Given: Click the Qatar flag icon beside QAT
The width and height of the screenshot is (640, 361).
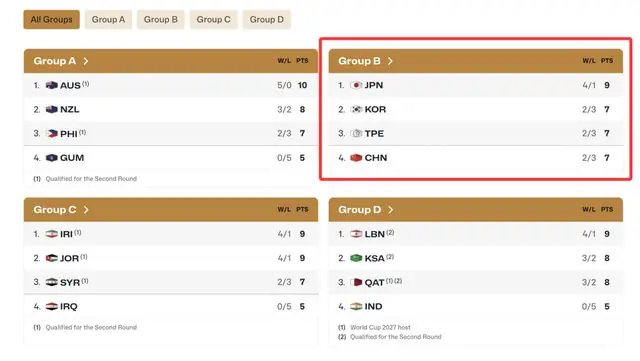Looking at the screenshot, I should click(356, 282).
